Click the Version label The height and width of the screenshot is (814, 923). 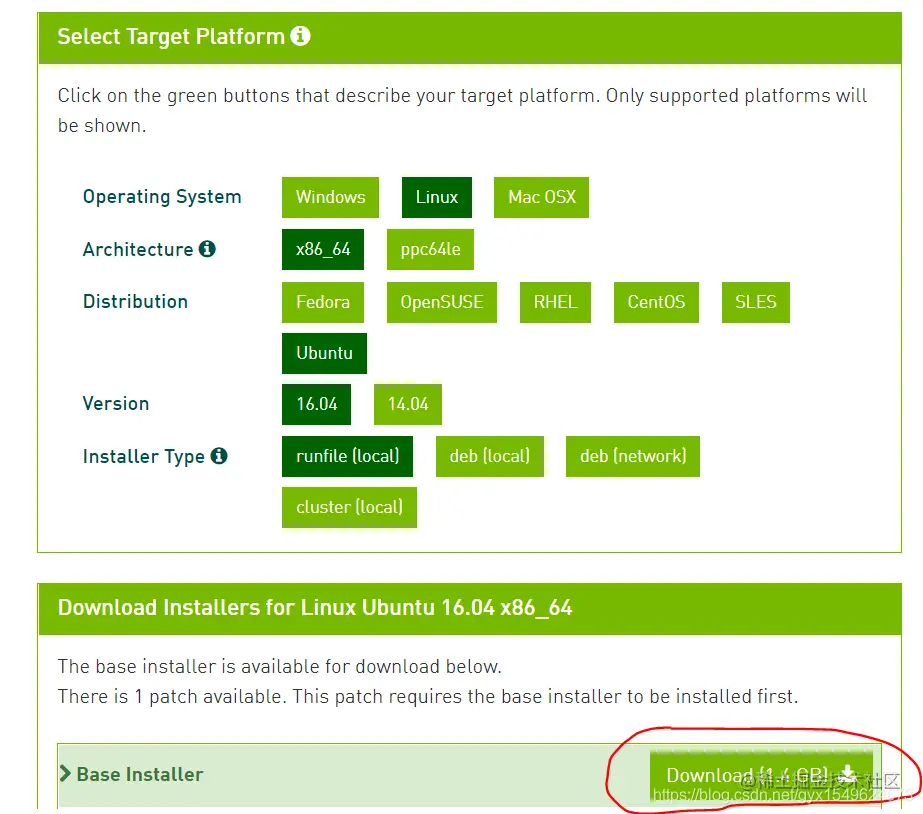[116, 404]
